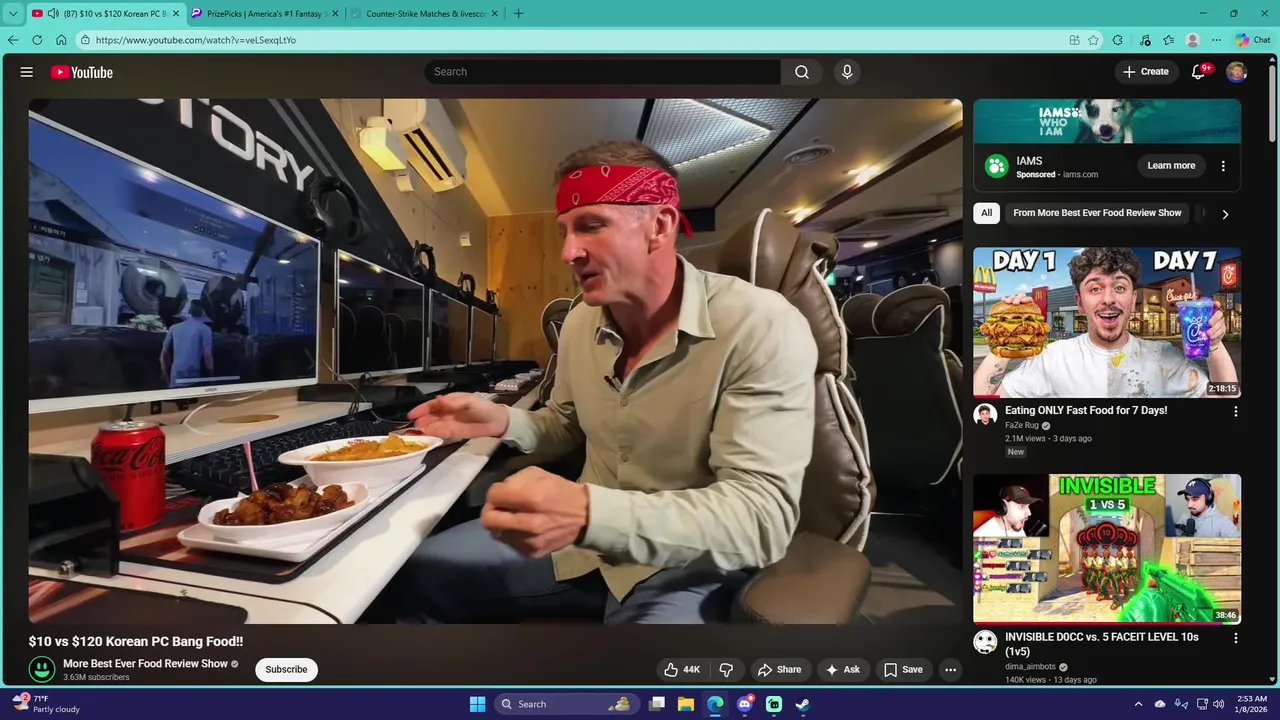Close the PrizePicks tab

click(x=335, y=14)
